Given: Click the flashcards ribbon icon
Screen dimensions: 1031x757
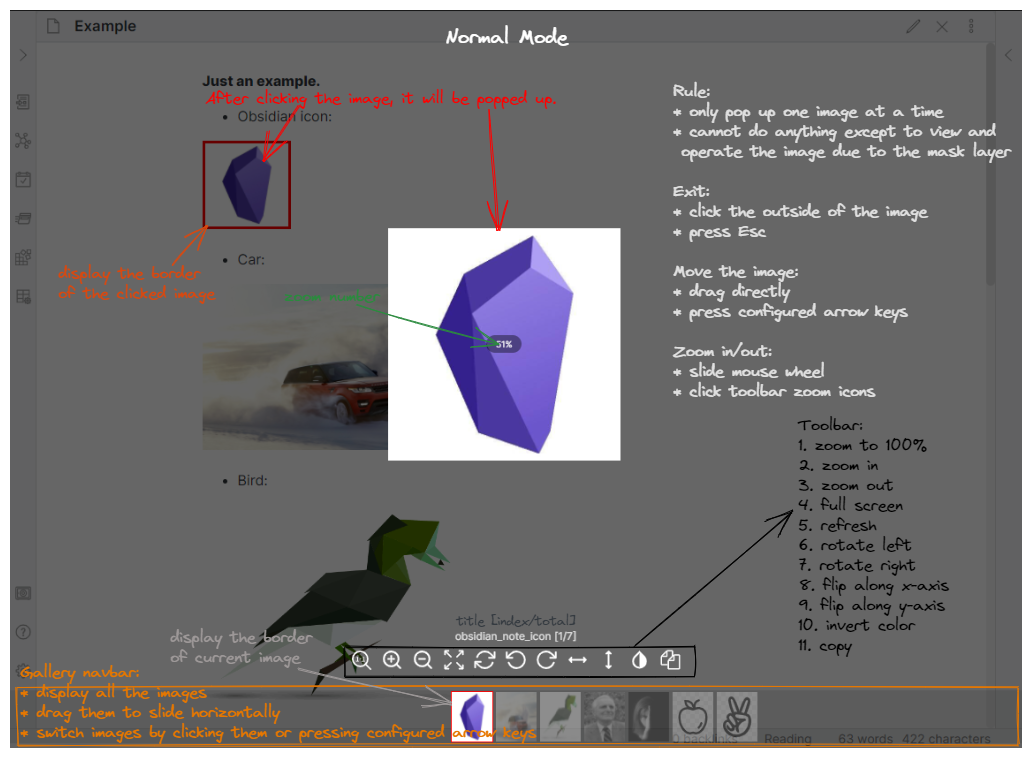Looking at the screenshot, I should [x=23, y=218].
